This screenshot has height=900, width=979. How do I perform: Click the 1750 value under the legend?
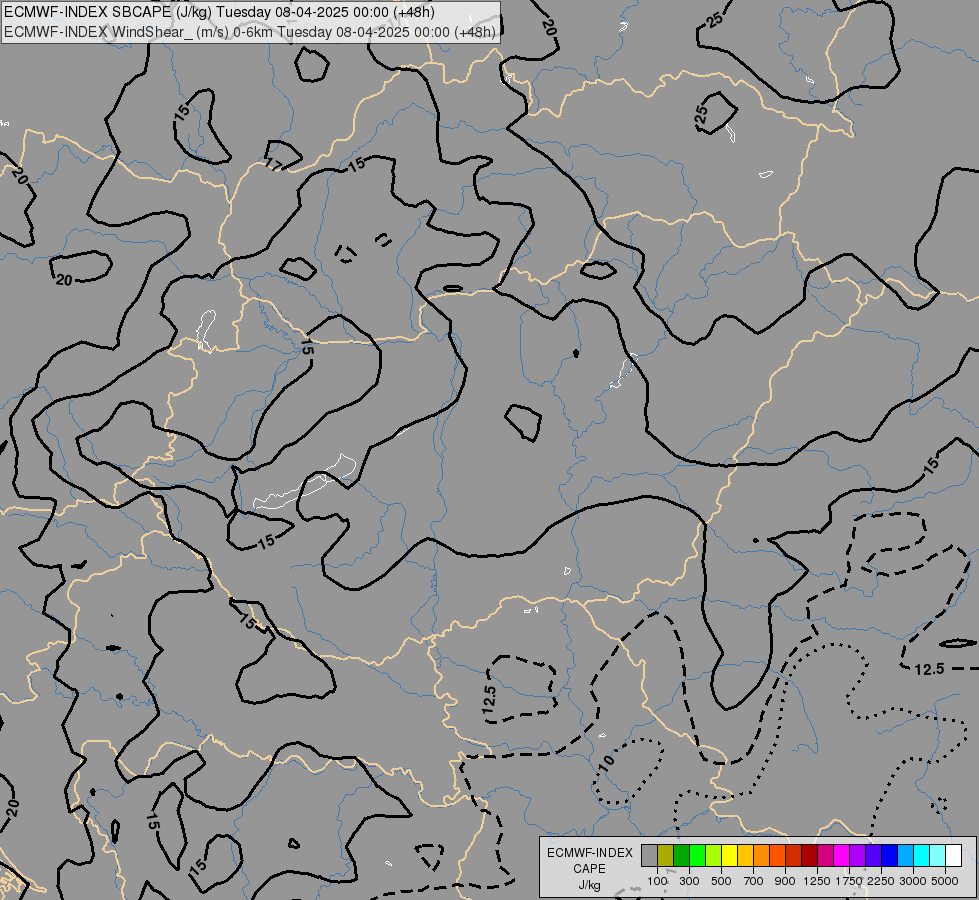click(849, 881)
